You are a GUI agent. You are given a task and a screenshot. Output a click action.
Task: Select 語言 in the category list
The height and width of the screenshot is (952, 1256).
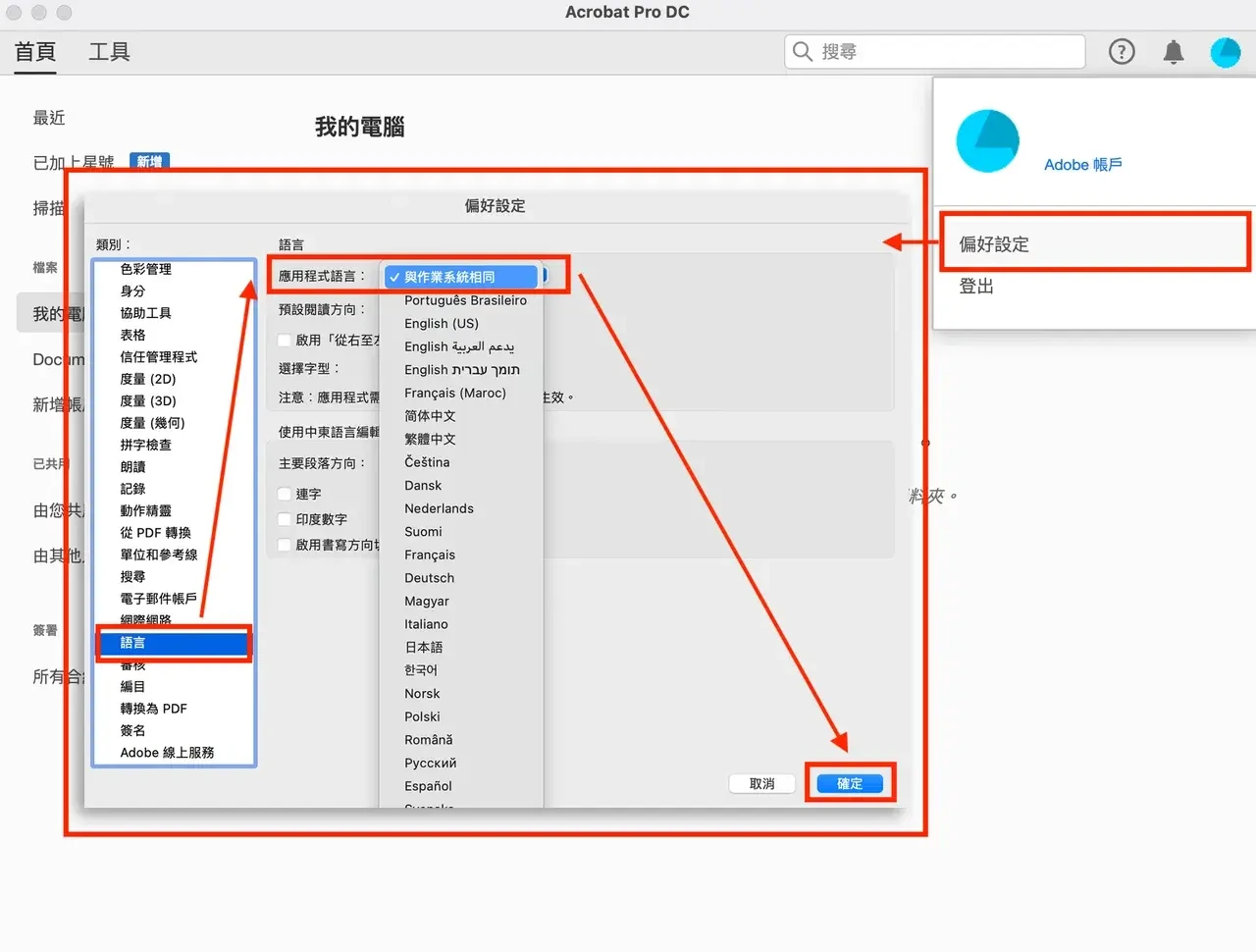(x=174, y=643)
